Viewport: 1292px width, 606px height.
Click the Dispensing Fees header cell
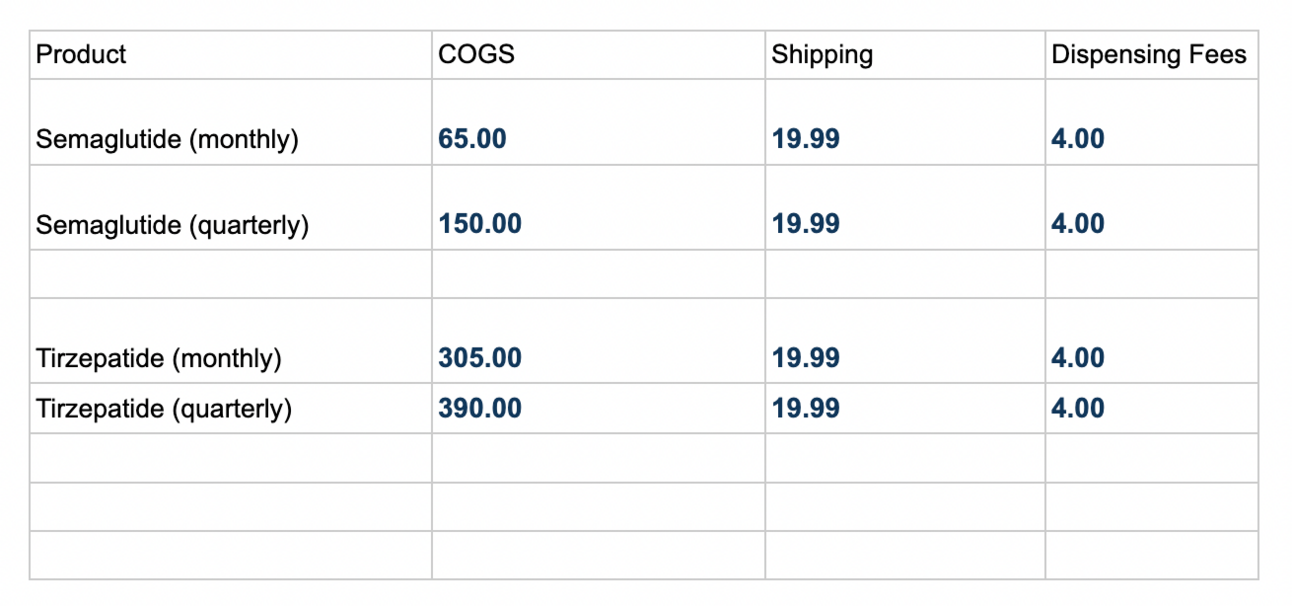click(x=1149, y=54)
